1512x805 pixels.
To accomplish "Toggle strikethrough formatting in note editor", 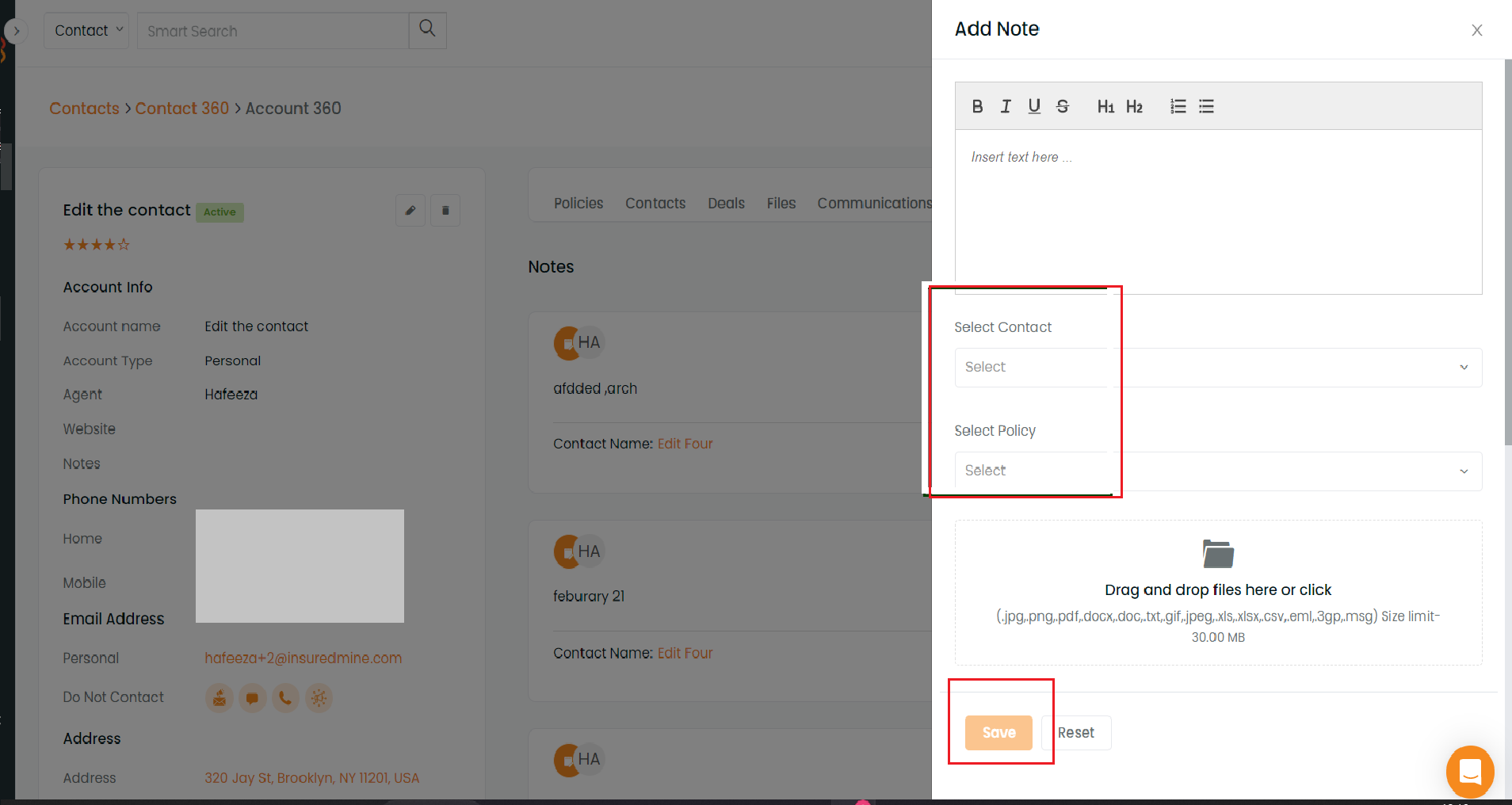I will coord(1063,106).
